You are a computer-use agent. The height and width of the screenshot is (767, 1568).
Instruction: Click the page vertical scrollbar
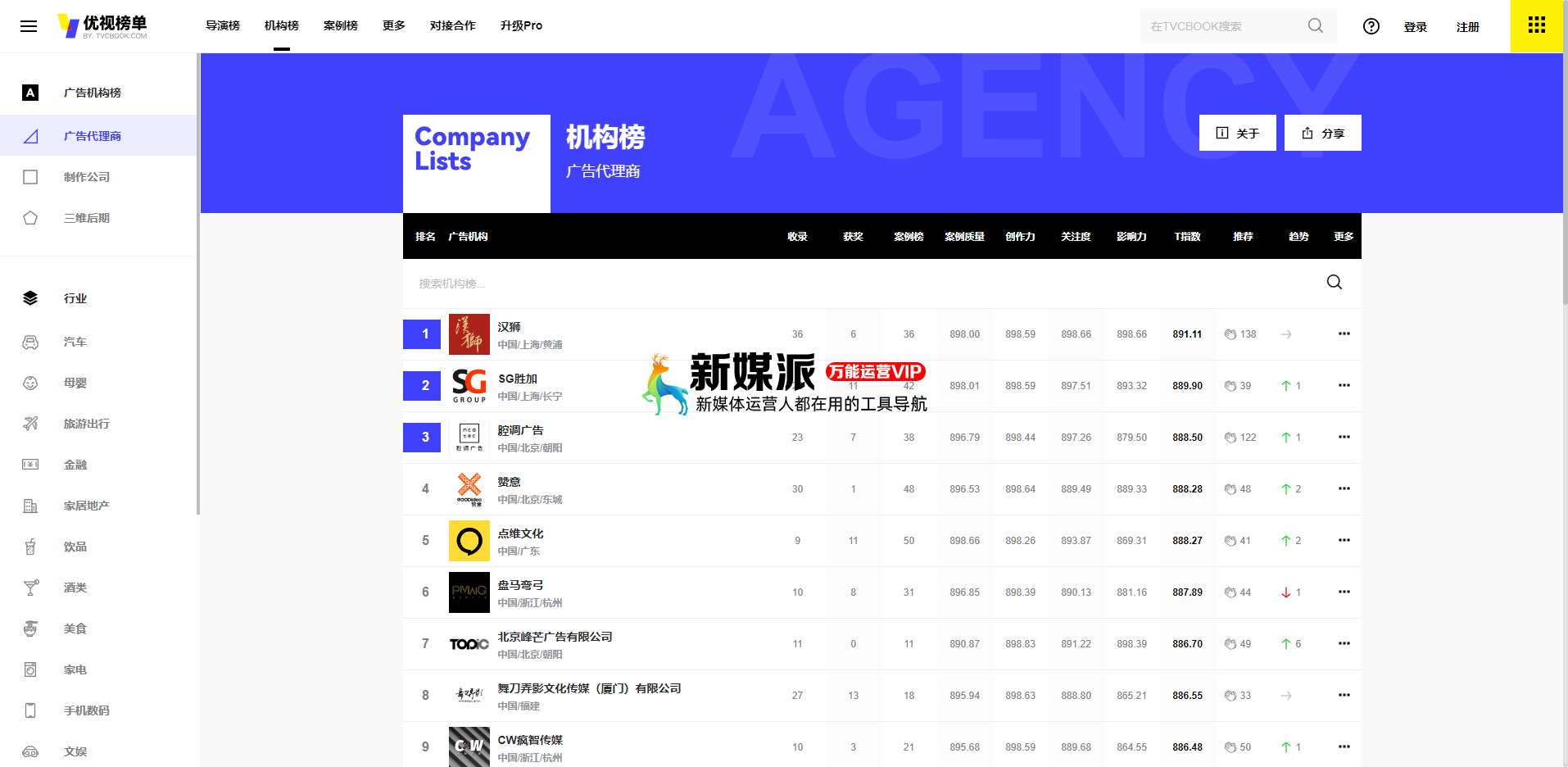coord(1566,152)
